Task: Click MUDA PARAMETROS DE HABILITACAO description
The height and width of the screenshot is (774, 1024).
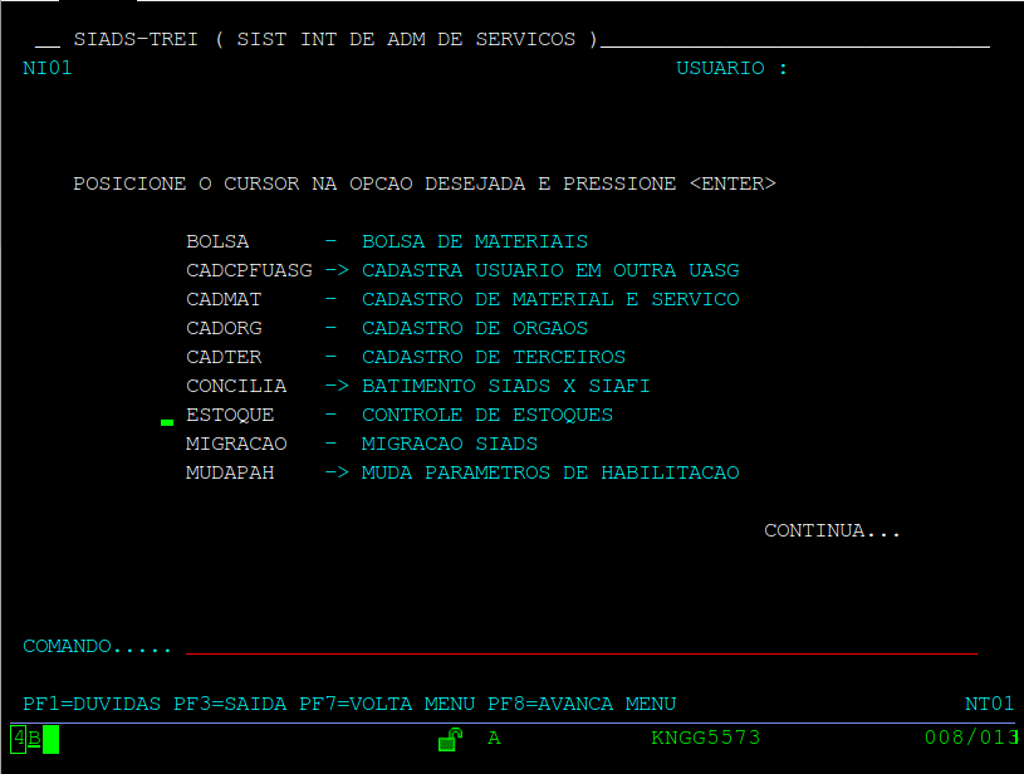Action: [551, 473]
